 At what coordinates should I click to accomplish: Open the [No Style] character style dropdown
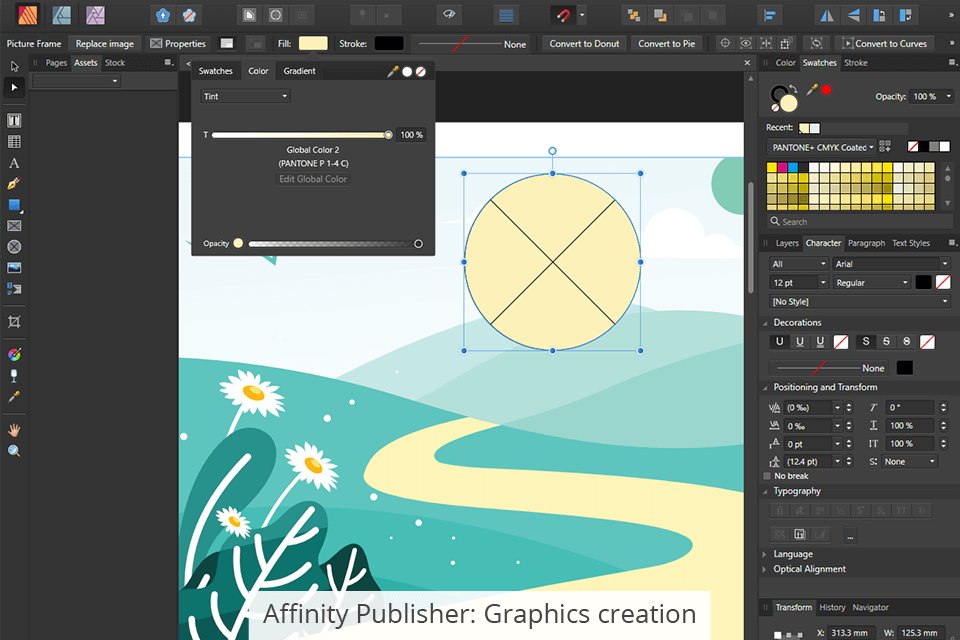pos(860,301)
